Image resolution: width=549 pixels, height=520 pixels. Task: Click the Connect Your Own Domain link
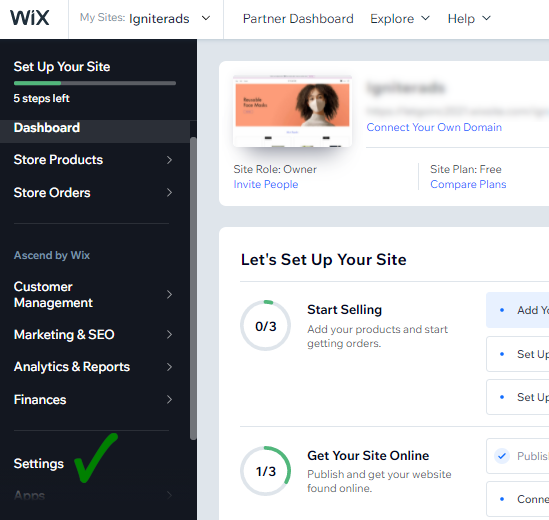pos(434,127)
